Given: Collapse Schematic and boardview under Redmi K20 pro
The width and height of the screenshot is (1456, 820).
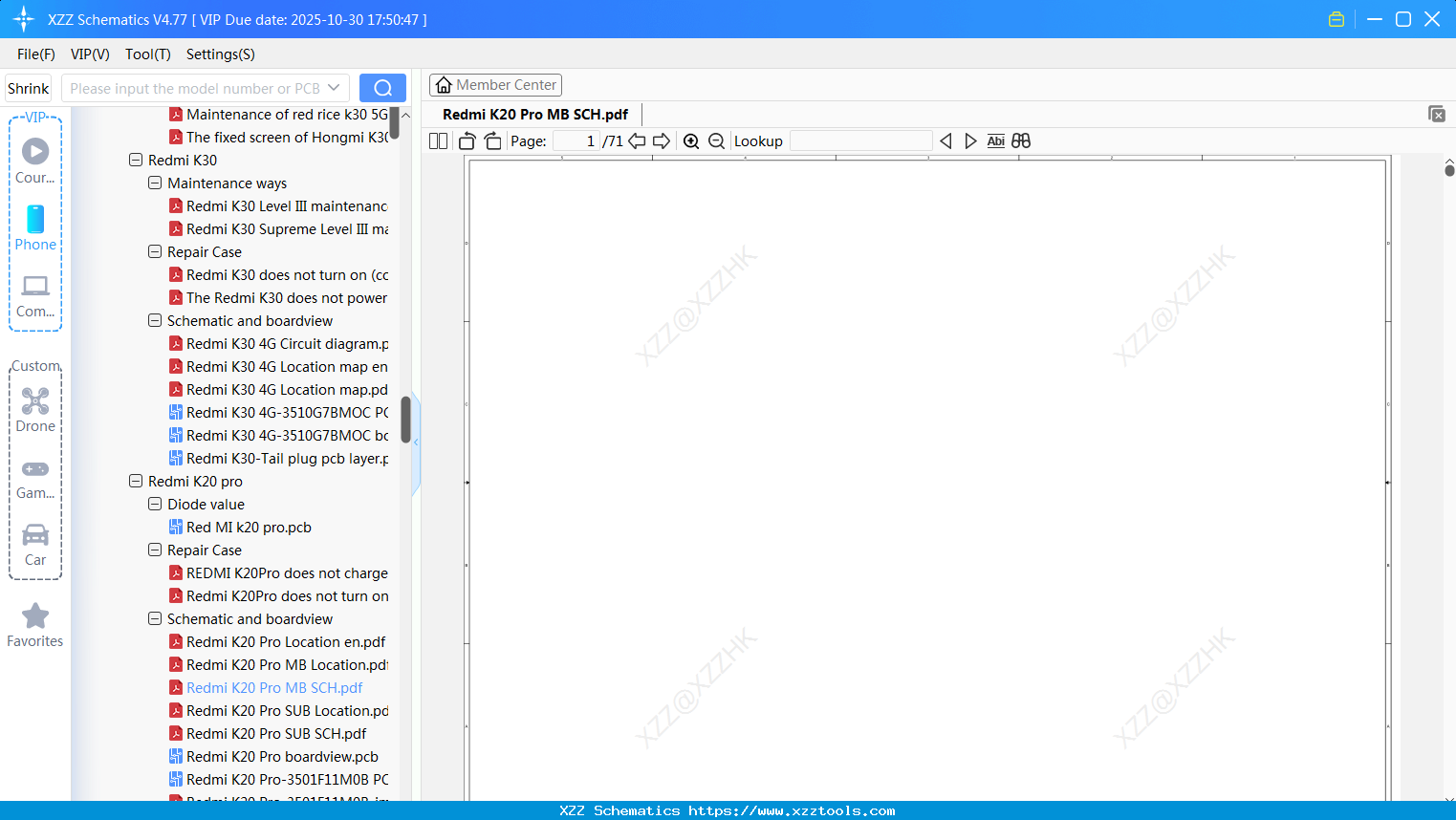Looking at the screenshot, I should tap(155, 618).
